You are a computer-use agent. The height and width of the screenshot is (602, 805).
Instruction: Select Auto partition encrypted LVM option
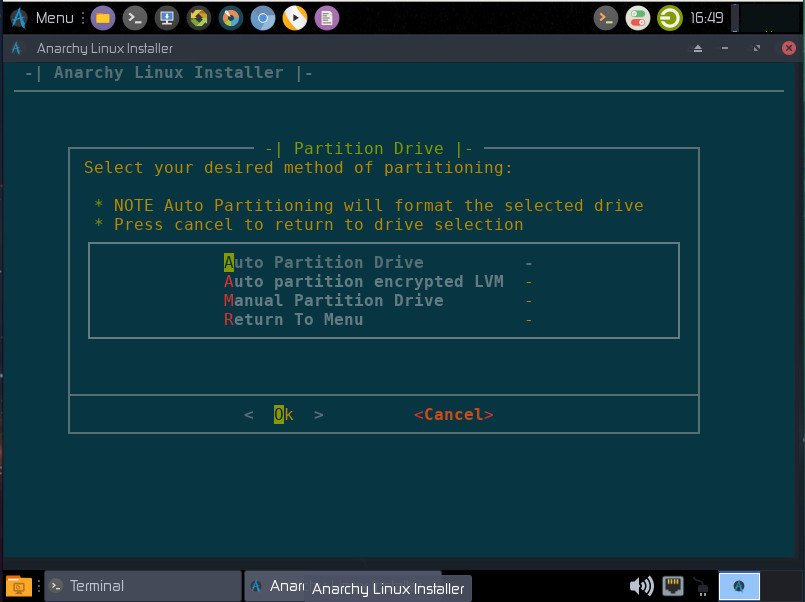pyautogui.click(x=363, y=281)
